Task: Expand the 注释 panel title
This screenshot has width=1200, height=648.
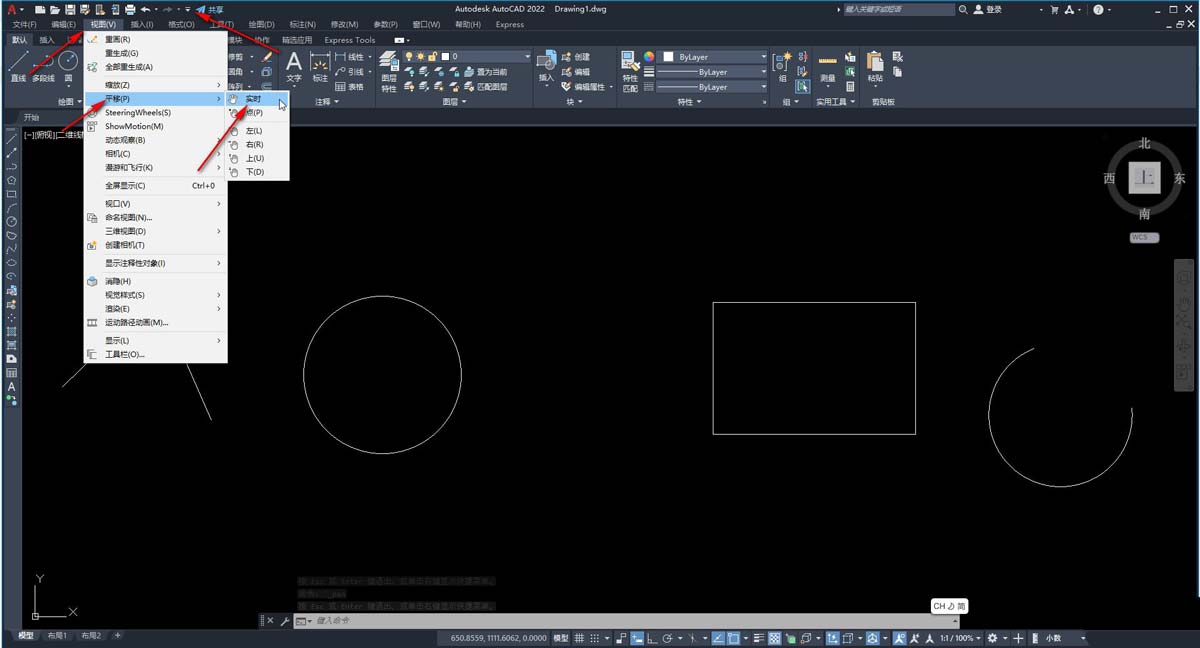Action: coord(327,102)
